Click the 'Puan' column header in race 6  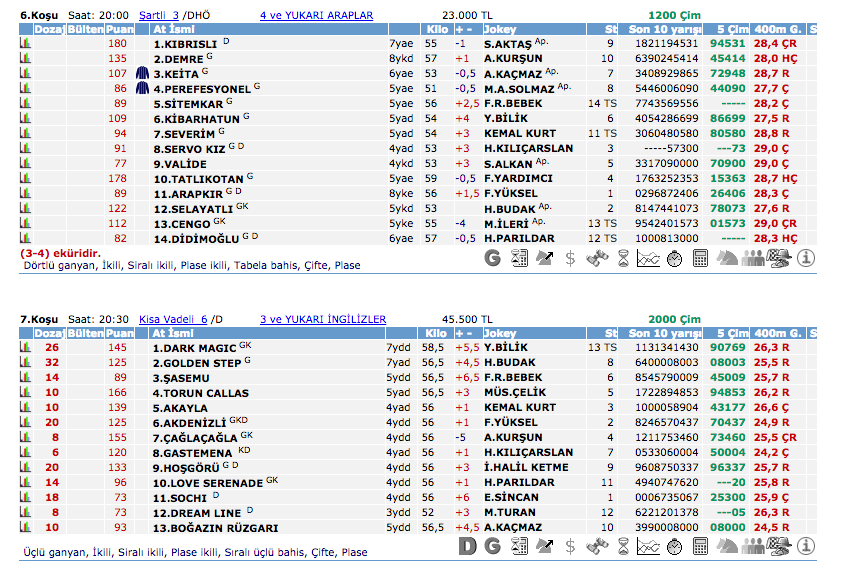tap(119, 30)
